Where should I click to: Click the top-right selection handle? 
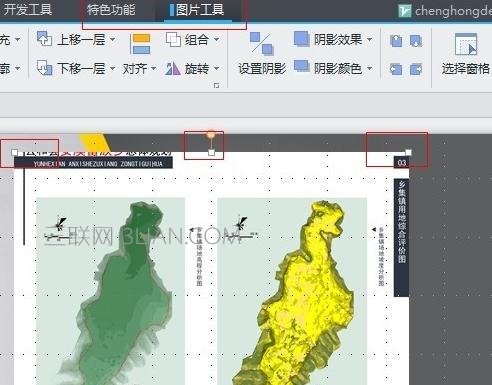click(408, 152)
